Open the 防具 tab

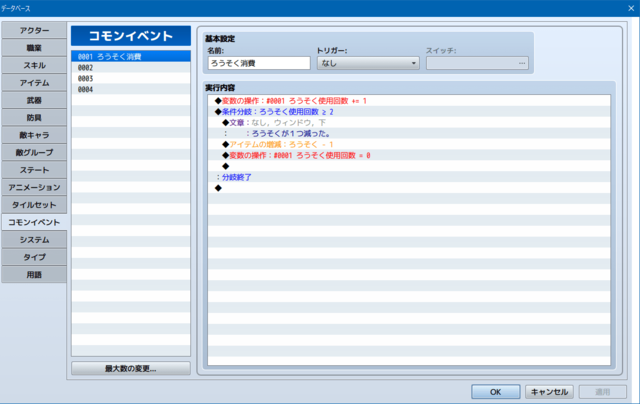tap(34, 118)
